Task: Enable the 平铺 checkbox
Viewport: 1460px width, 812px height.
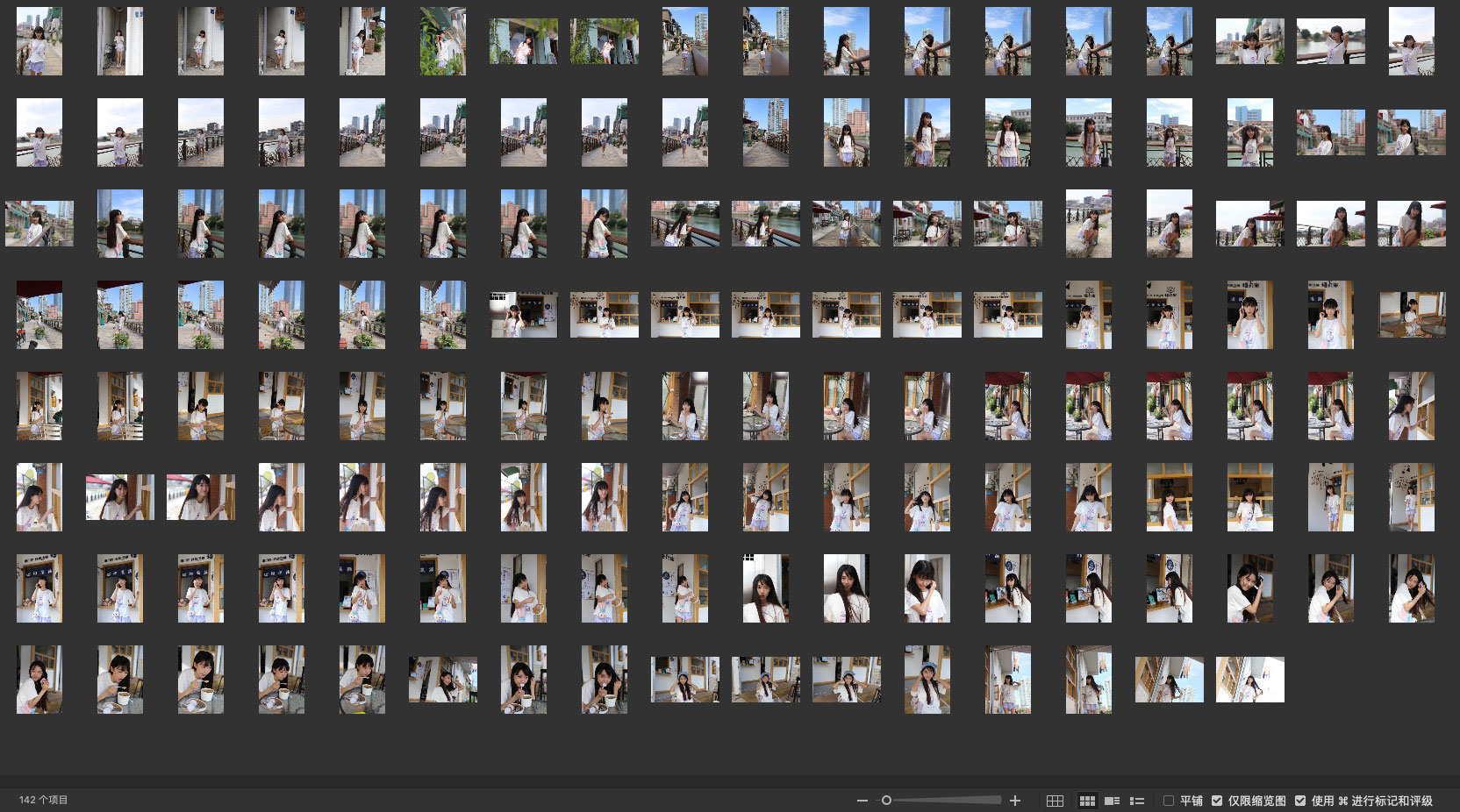Action: pyautogui.click(x=1169, y=801)
